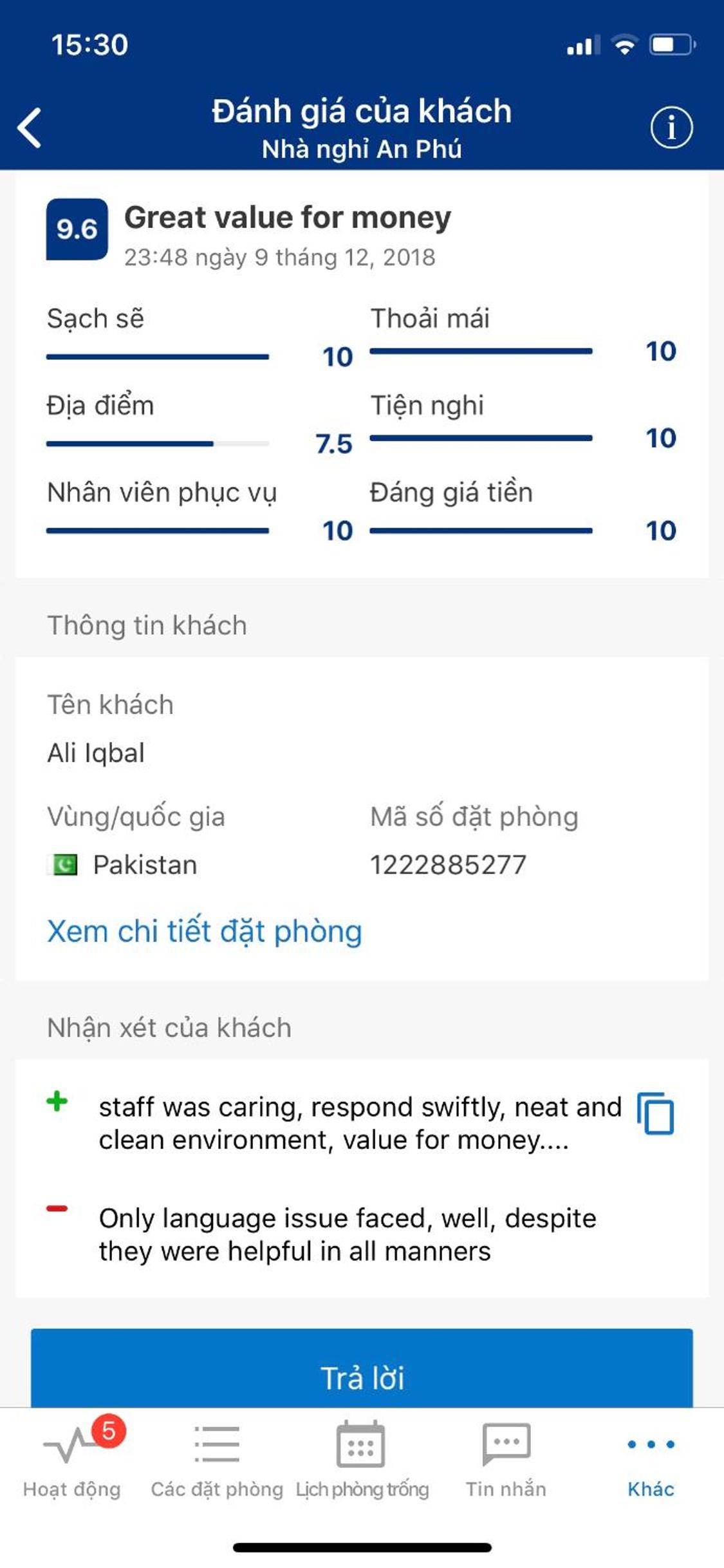Screen dimensions: 724x1568
Task: Tap the 9.6 overall score badge
Action: pyautogui.click(x=77, y=229)
